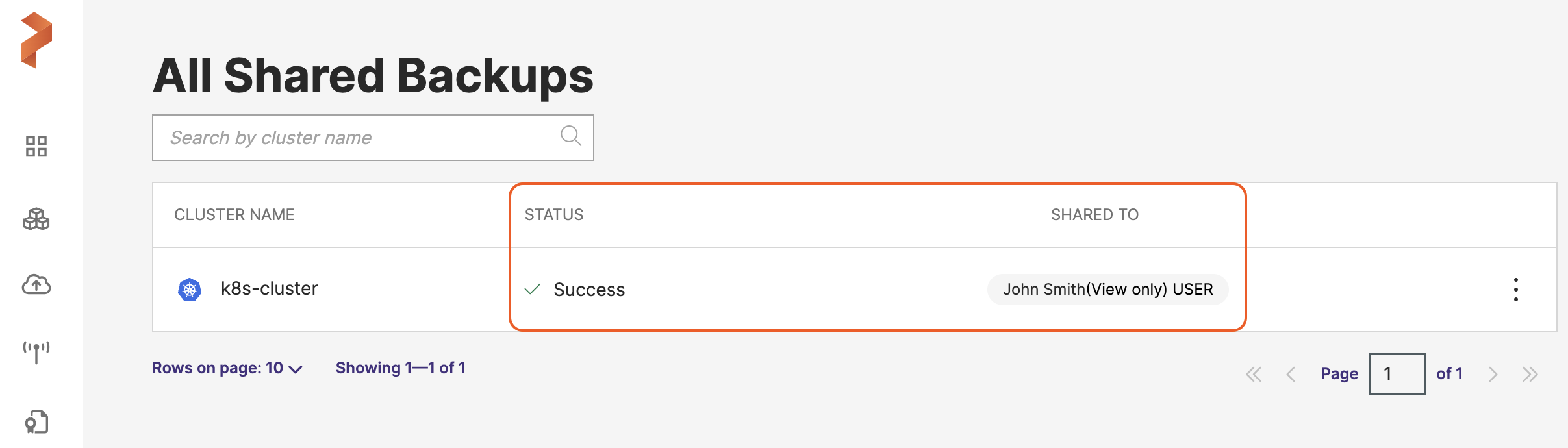Click the Kubernetes icon beside k8s-cluster
Viewport: 1568px width, 448px height.
click(x=190, y=290)
